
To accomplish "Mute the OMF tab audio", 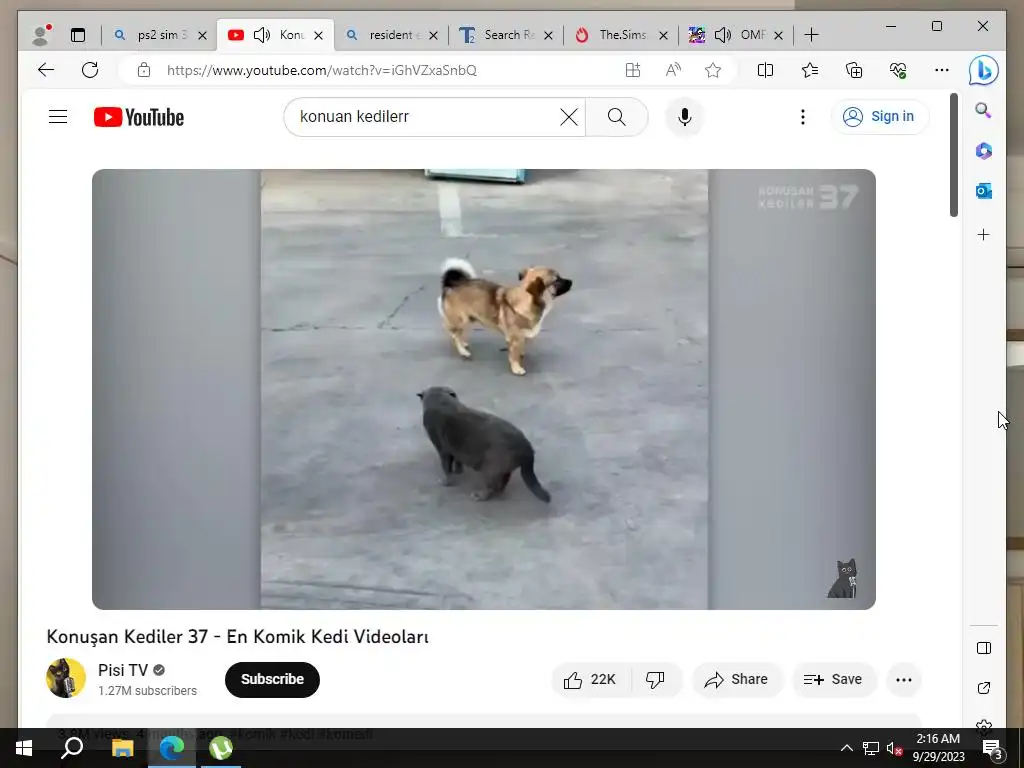I will click(x=722, y=35).
